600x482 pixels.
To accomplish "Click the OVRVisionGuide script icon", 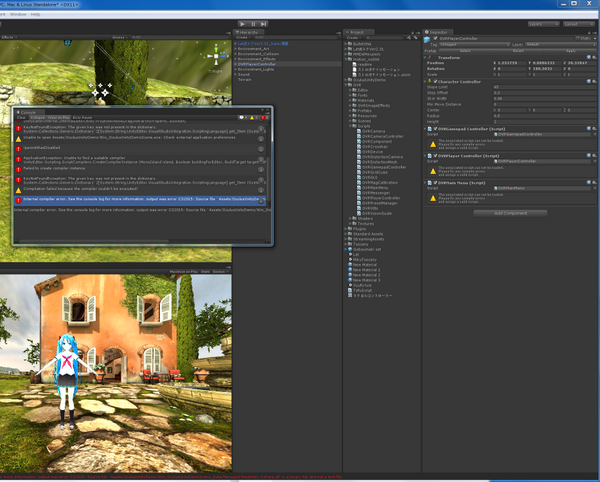I will coord(359,213).
